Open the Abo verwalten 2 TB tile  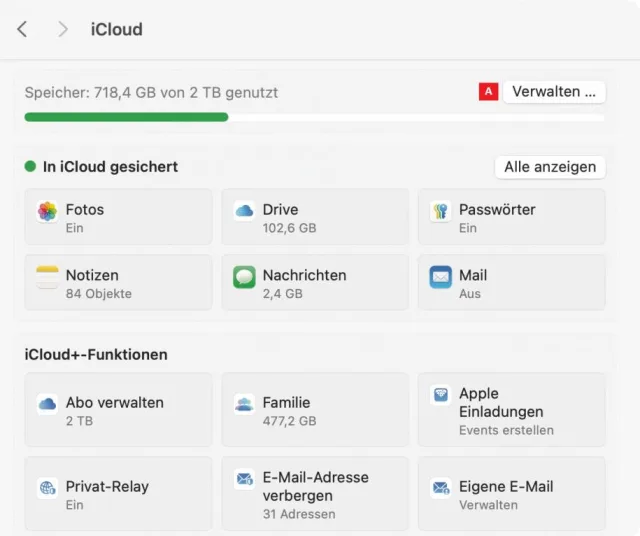(x=118, y=410)
